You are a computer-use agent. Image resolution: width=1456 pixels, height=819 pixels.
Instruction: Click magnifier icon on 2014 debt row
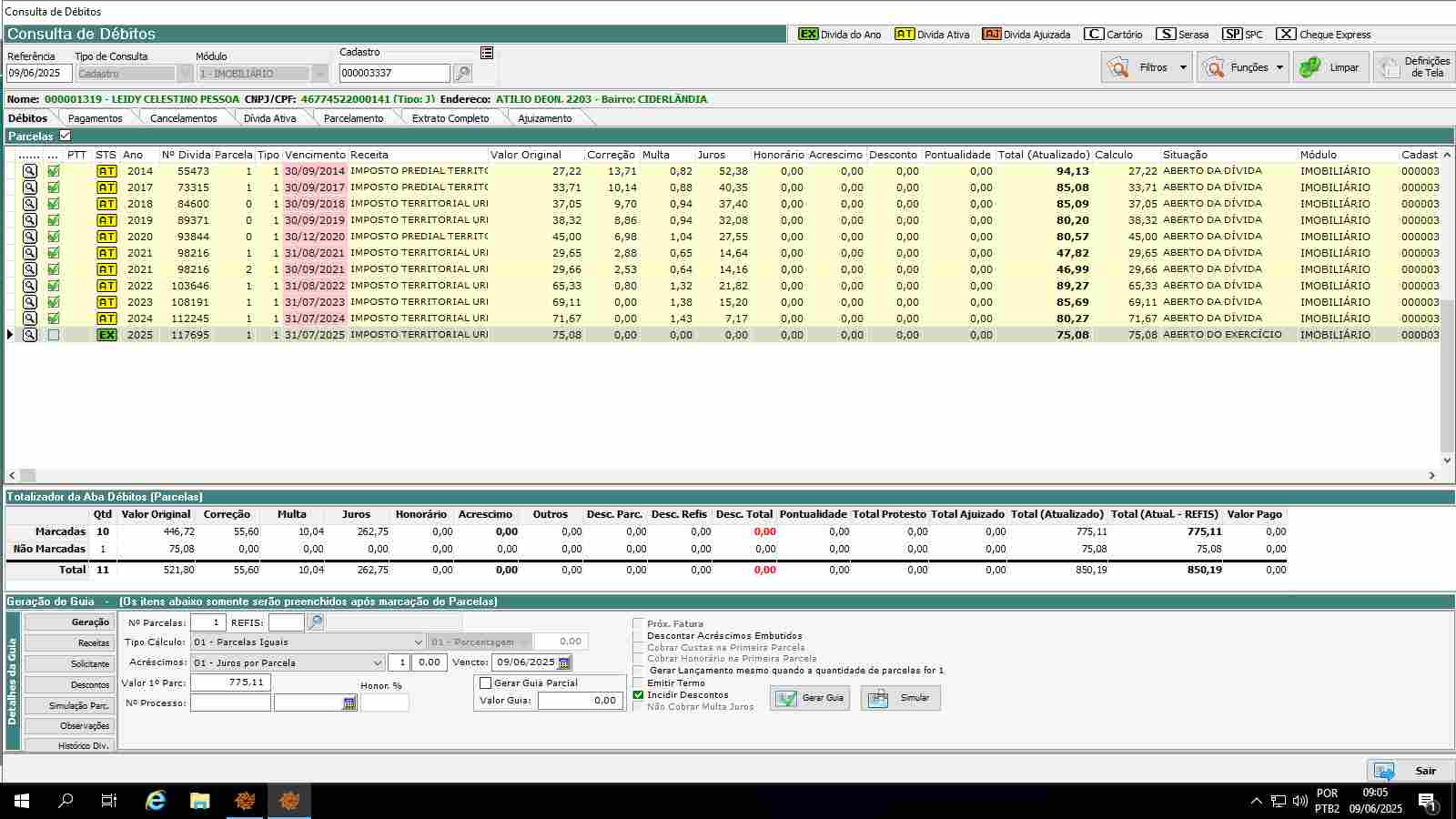point(30,171)
